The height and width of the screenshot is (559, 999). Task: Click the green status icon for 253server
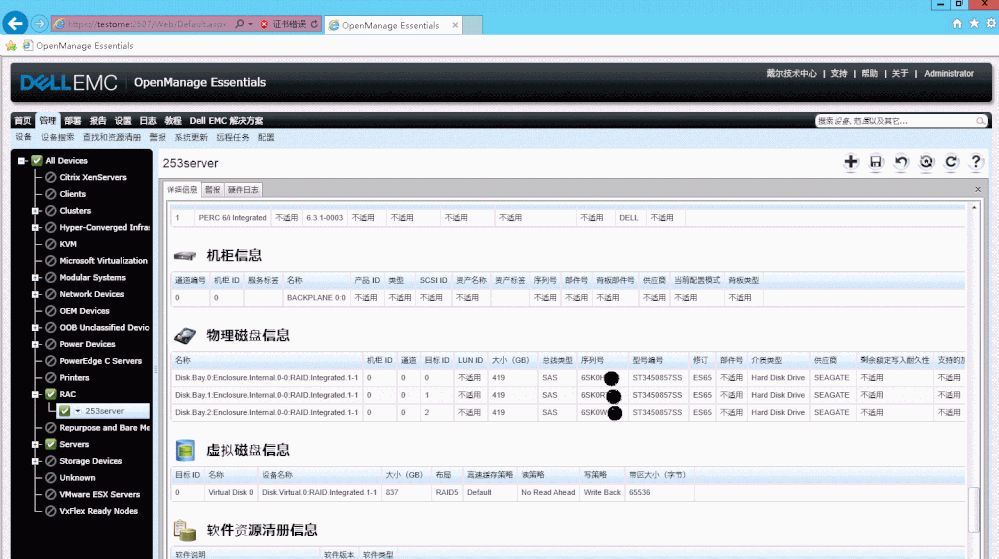[64, 411]
